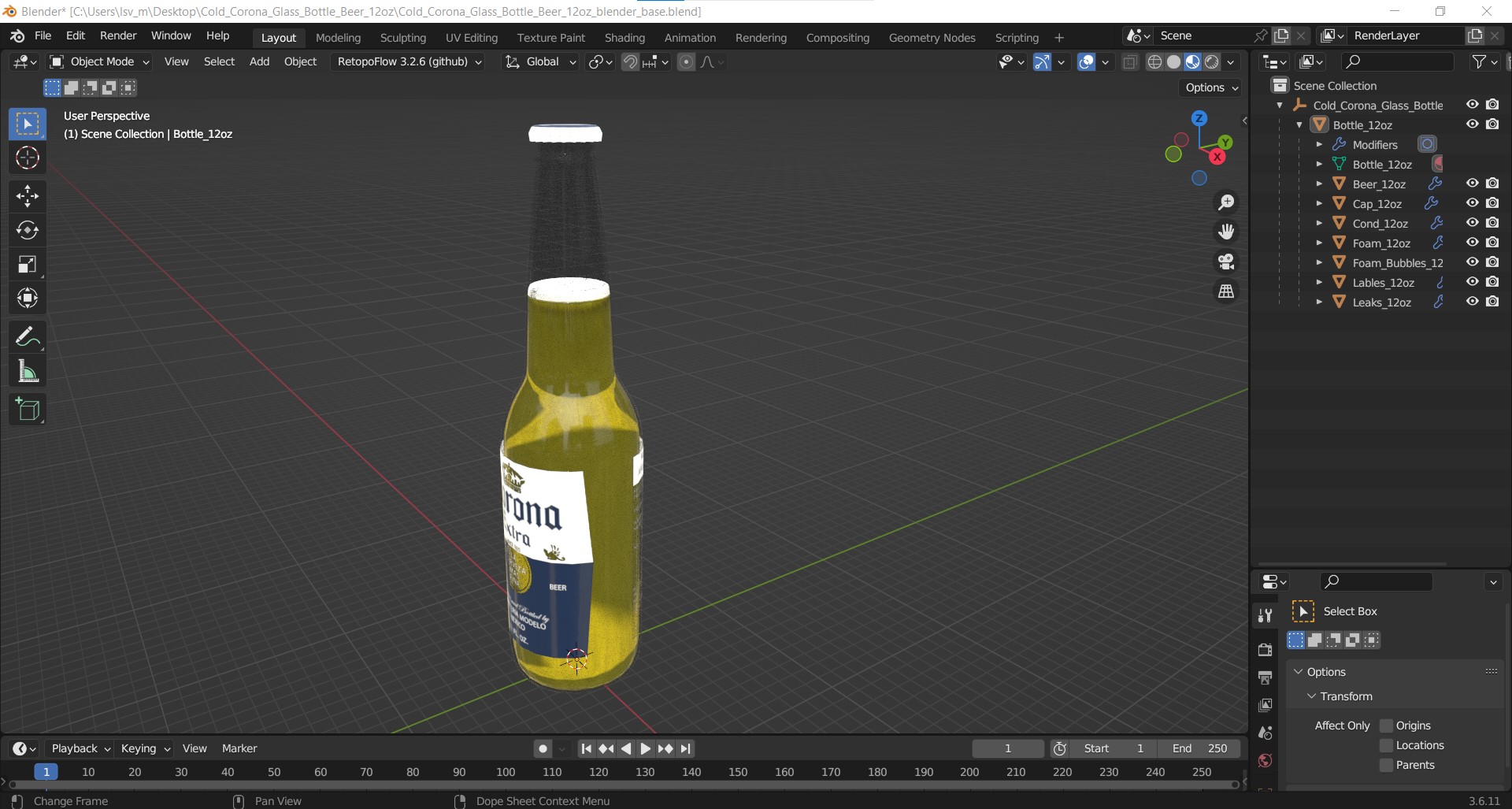Open the RetopoFlow 3.2.6 dropdown

(x=409, y=61)
